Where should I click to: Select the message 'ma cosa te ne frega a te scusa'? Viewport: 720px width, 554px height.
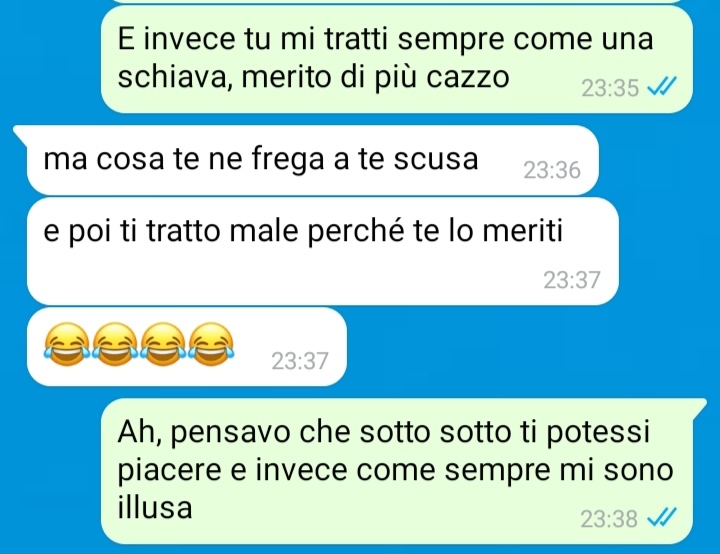pos(313,160)
